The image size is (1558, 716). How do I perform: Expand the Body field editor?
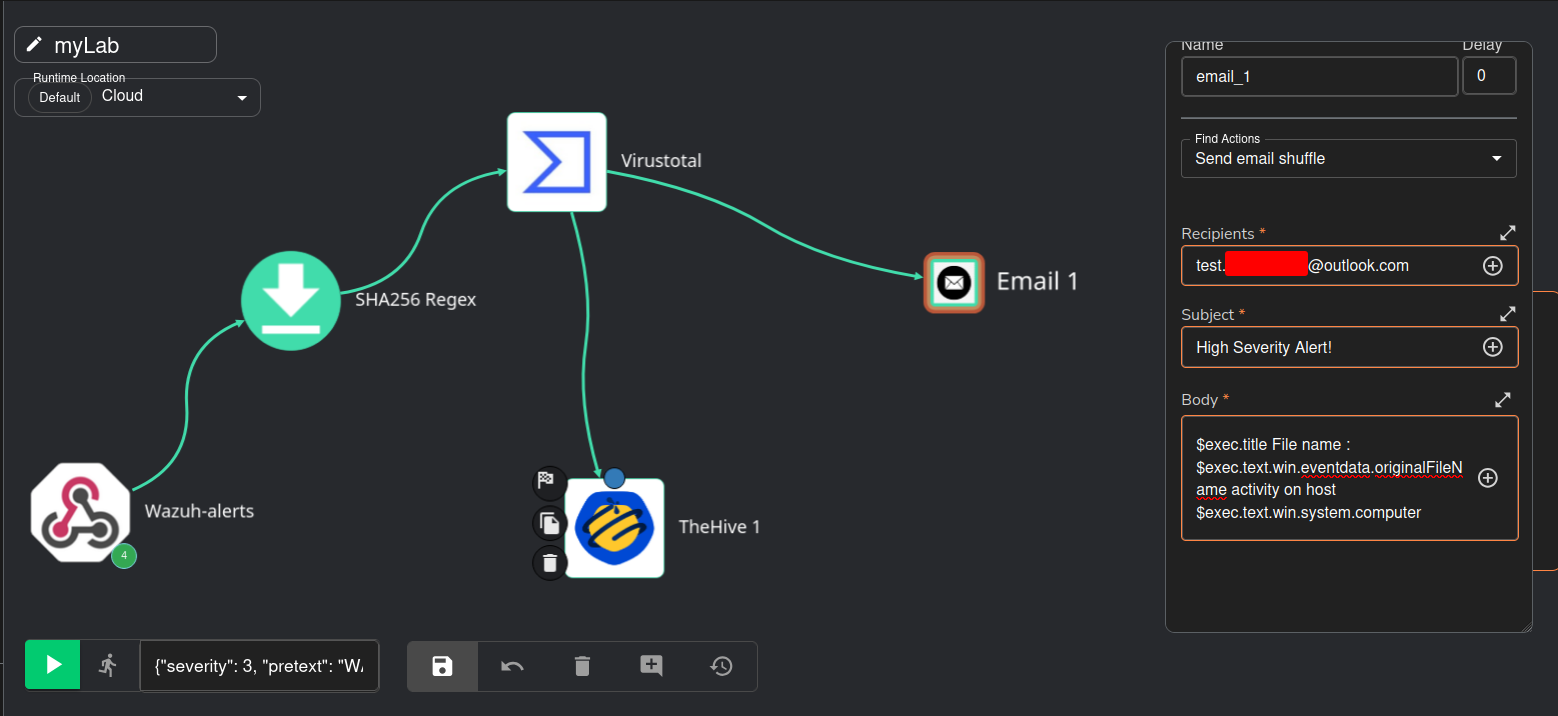pyautogui.click(x=1502, y=400)
